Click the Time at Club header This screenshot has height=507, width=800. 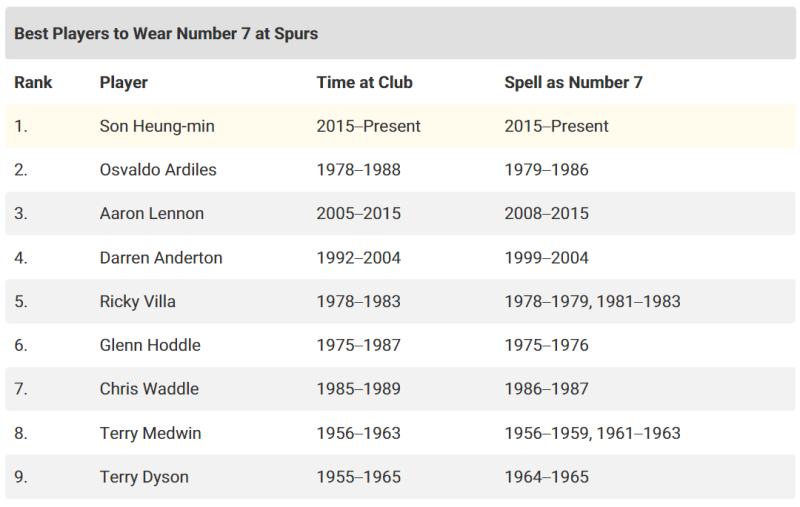364,82
